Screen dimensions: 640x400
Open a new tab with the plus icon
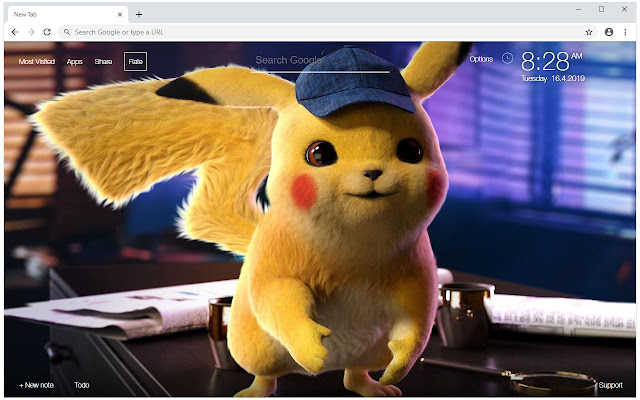(139, 14)
